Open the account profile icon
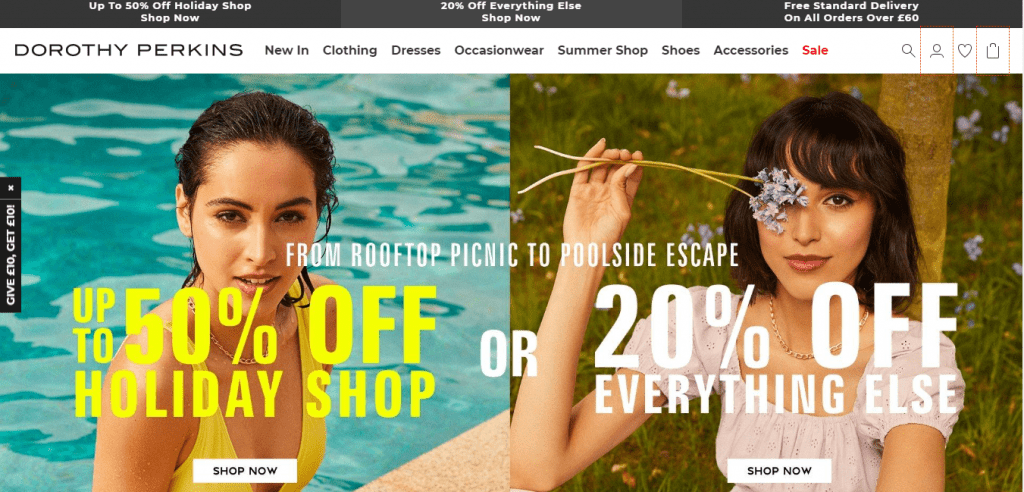 [x=936, y=50]
